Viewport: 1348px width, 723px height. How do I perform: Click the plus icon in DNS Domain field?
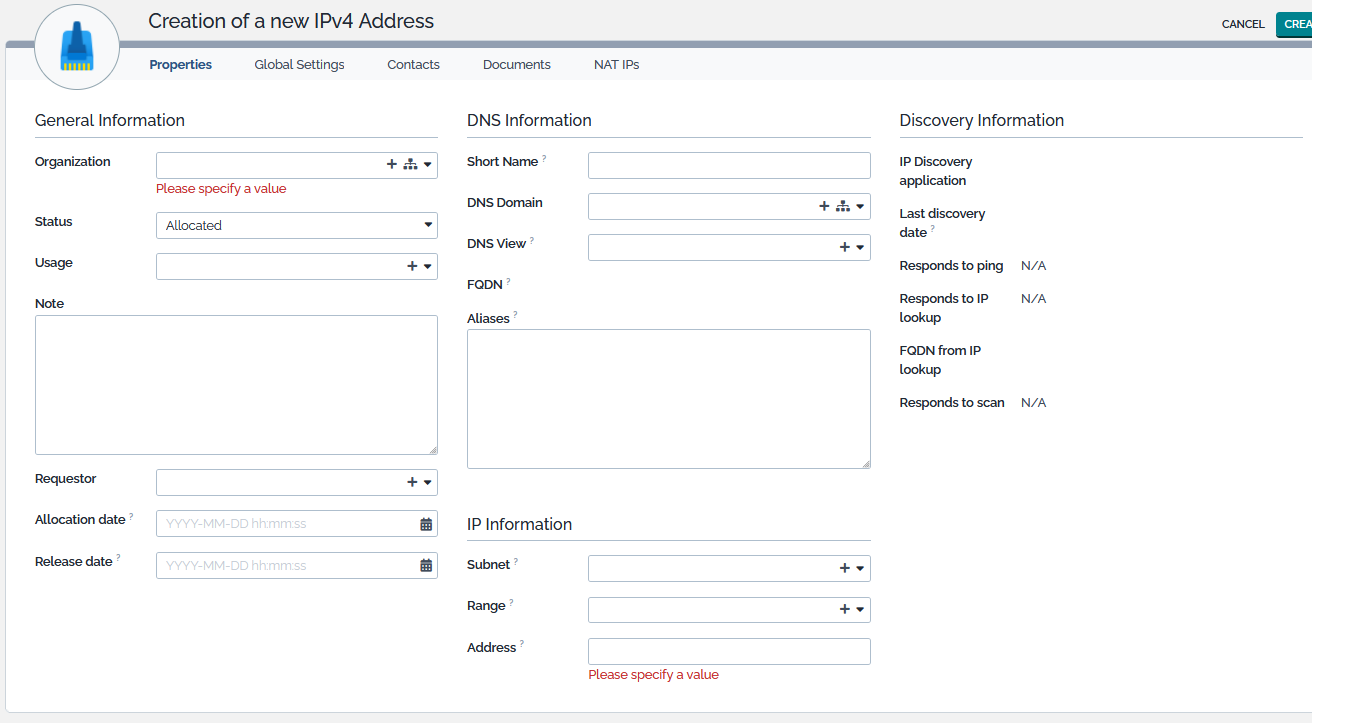824,206
